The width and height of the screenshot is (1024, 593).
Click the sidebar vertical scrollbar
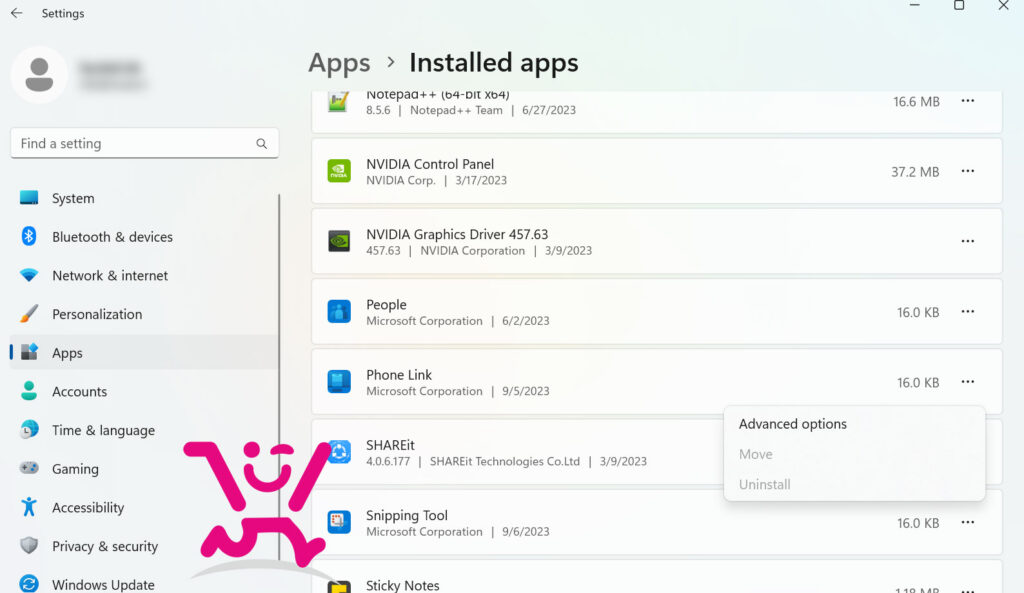[280, 377]
